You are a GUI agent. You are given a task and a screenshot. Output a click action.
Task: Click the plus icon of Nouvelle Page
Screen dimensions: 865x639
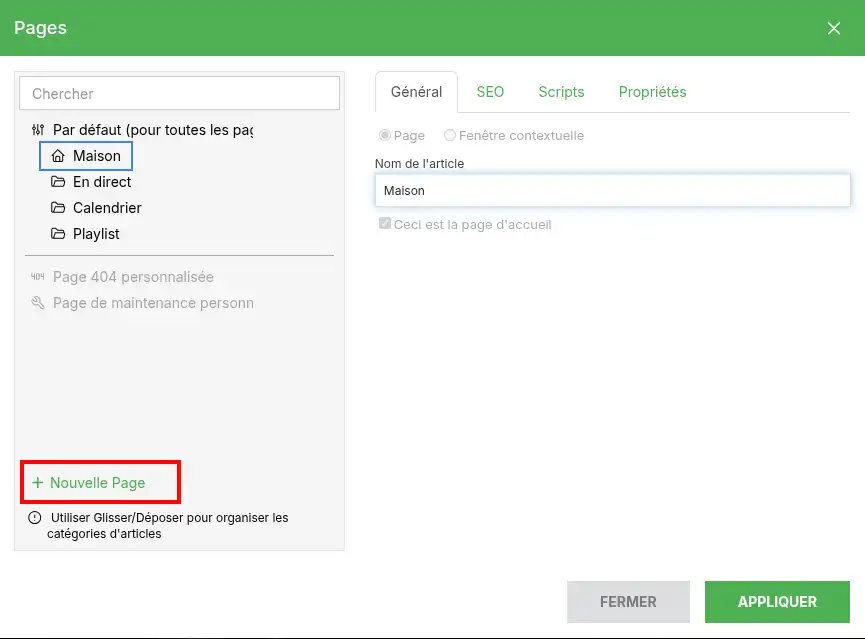click(x=38, y=483)
